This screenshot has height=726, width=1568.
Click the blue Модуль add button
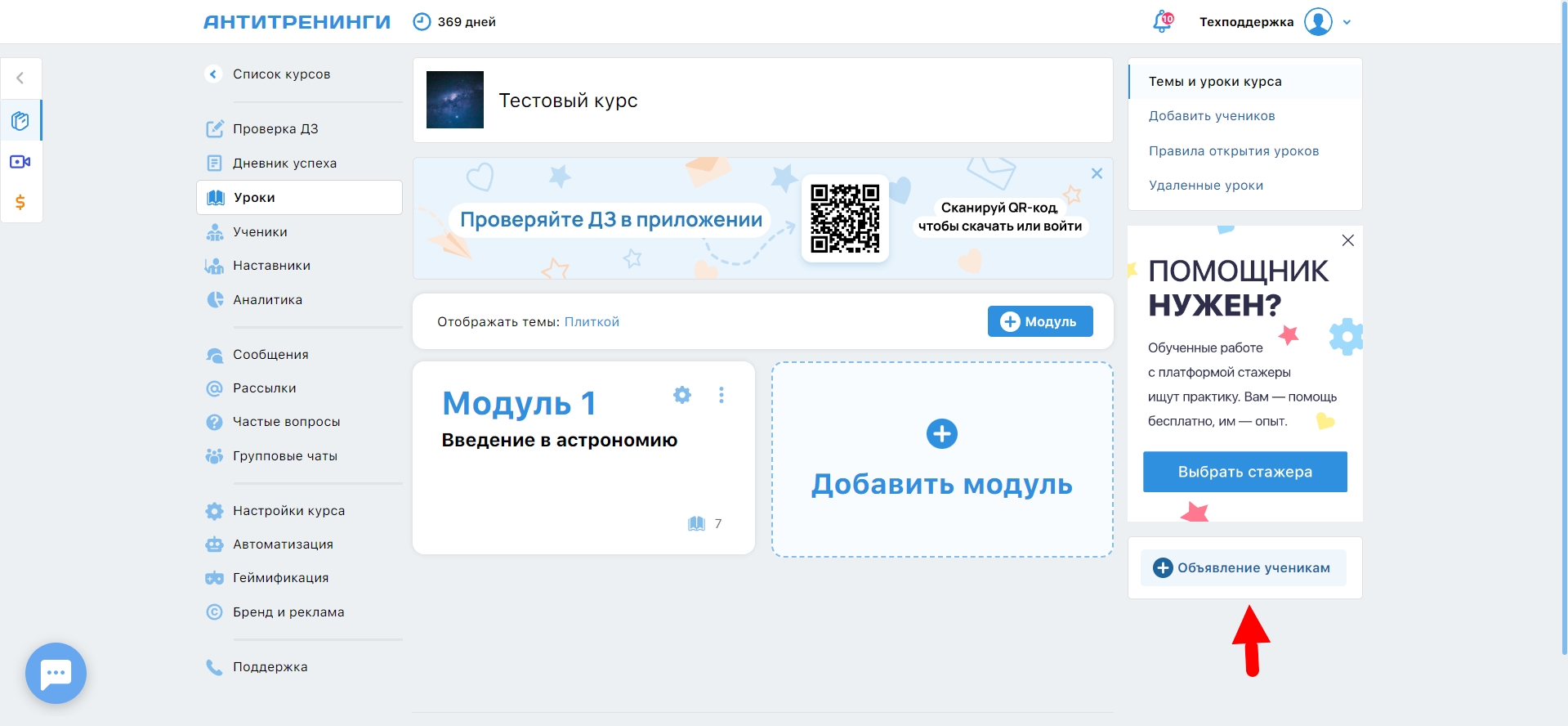[x=1039, y=322]
